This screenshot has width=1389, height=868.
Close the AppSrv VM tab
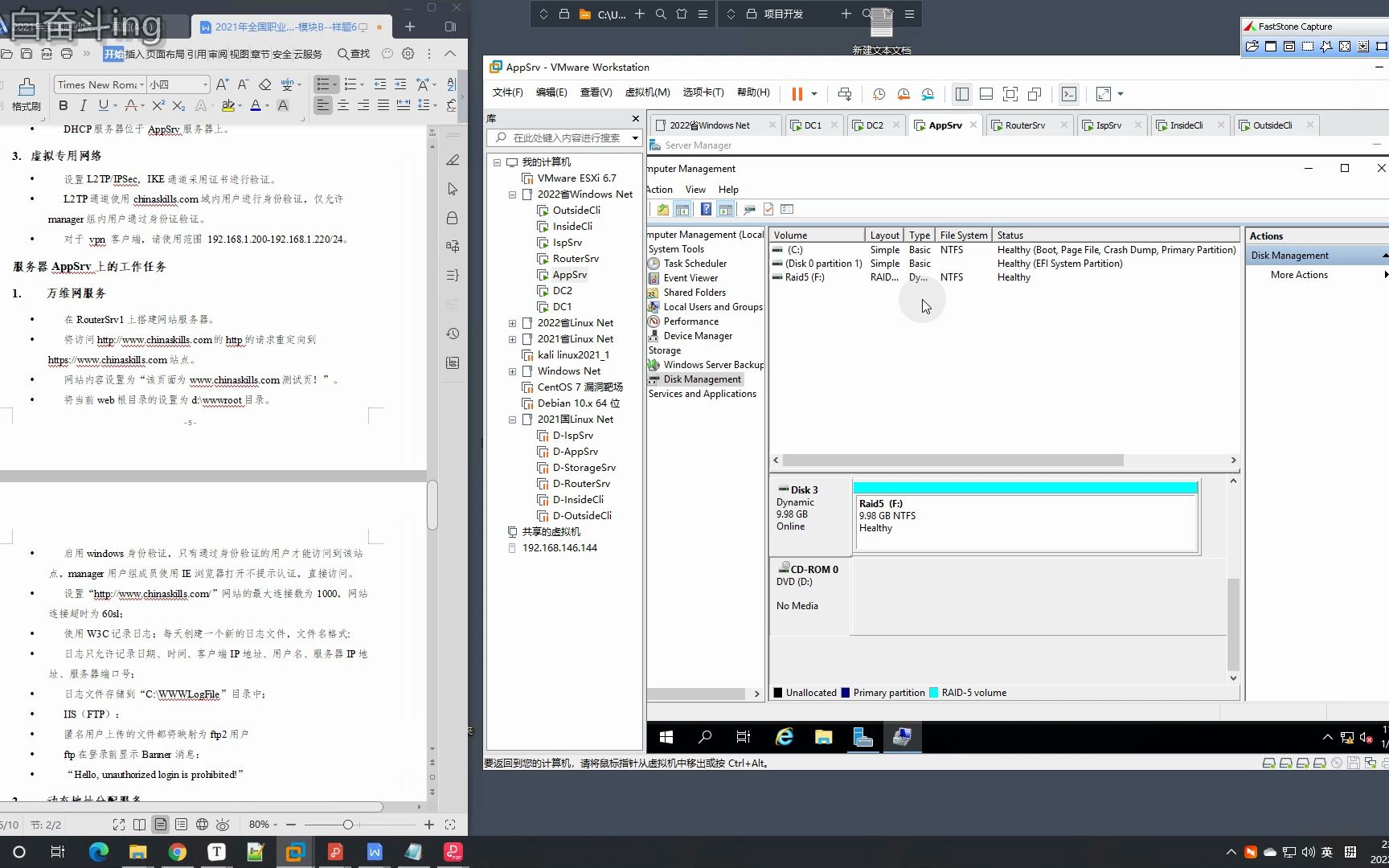point(973,125)
